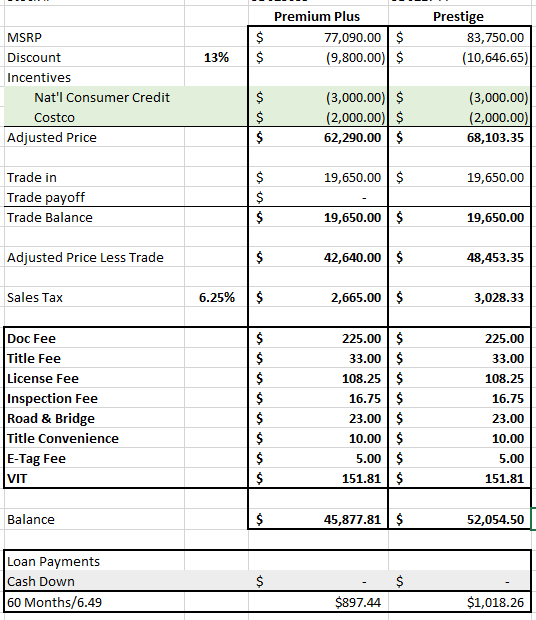
Task: Click the License Fee label
Action: coord(43,379)
